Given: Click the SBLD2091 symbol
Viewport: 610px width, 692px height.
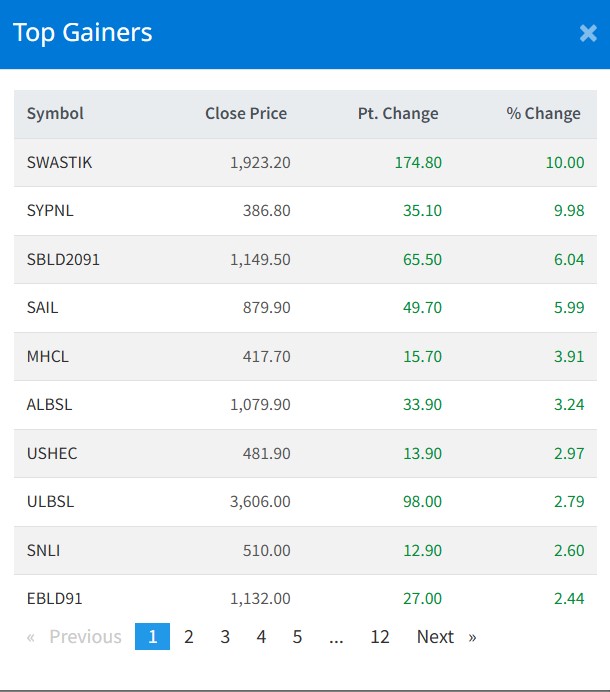Looking at the screenshot, I should tap(63, 259).
